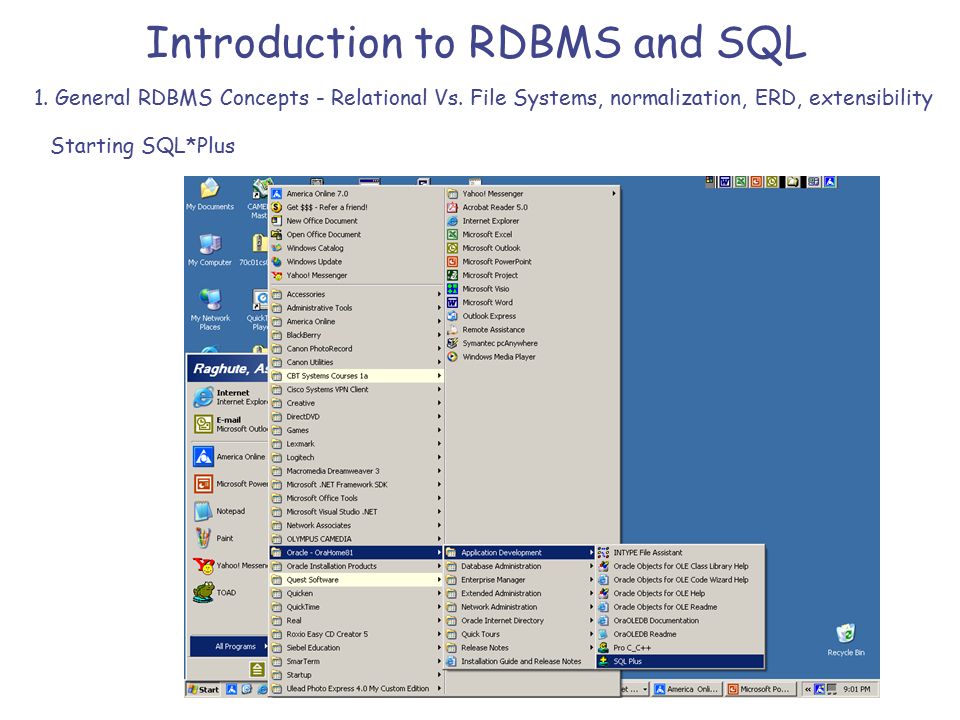Open My Computer desktop icon
This screenshot has height=720, width=960.
(209, 250)
